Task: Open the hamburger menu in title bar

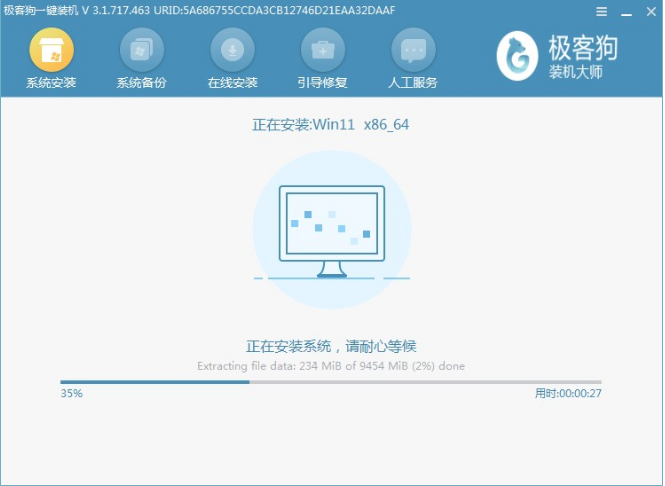Action: 601,11
